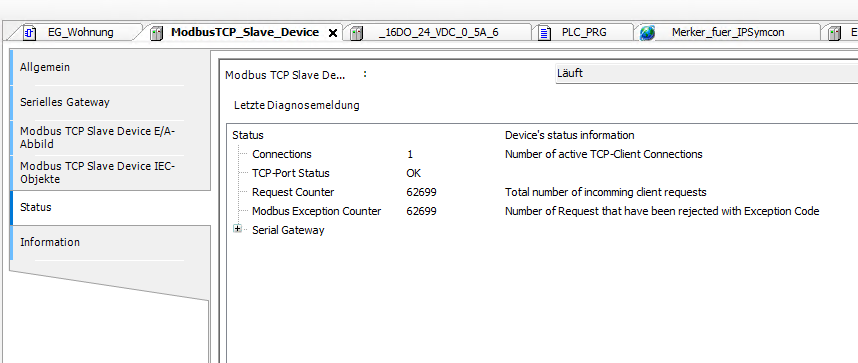Click the PLC_PRG document icon
The image size is (858, 363).
[x=544, y=33]
